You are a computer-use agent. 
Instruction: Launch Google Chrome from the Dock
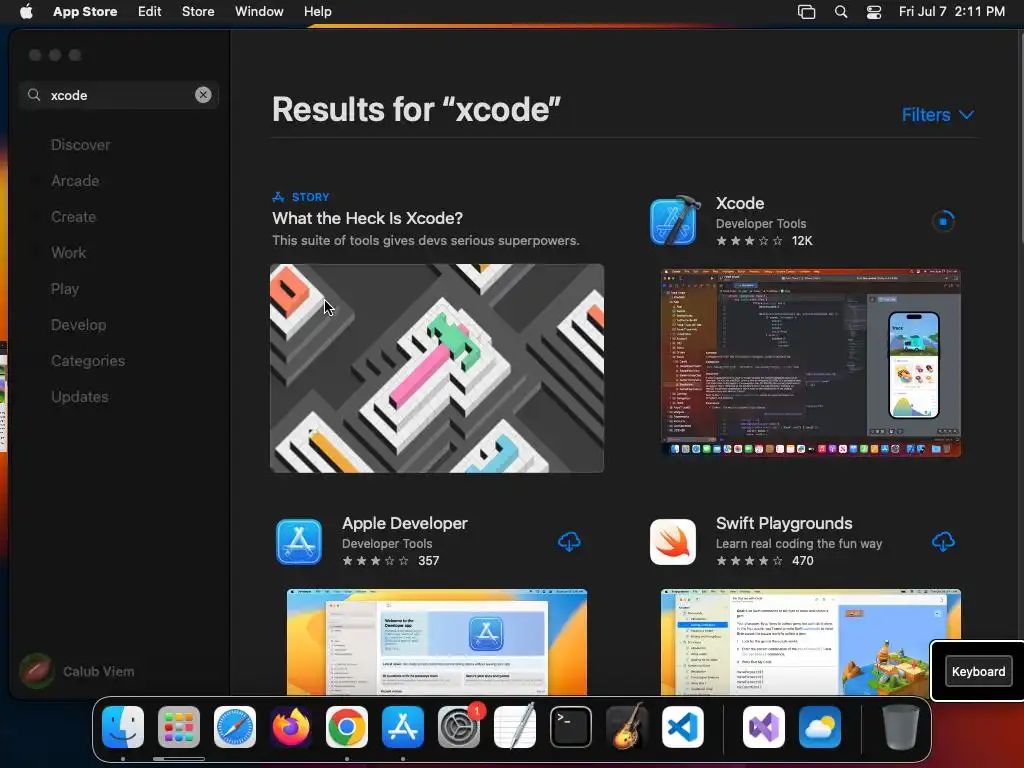(347, 727)
